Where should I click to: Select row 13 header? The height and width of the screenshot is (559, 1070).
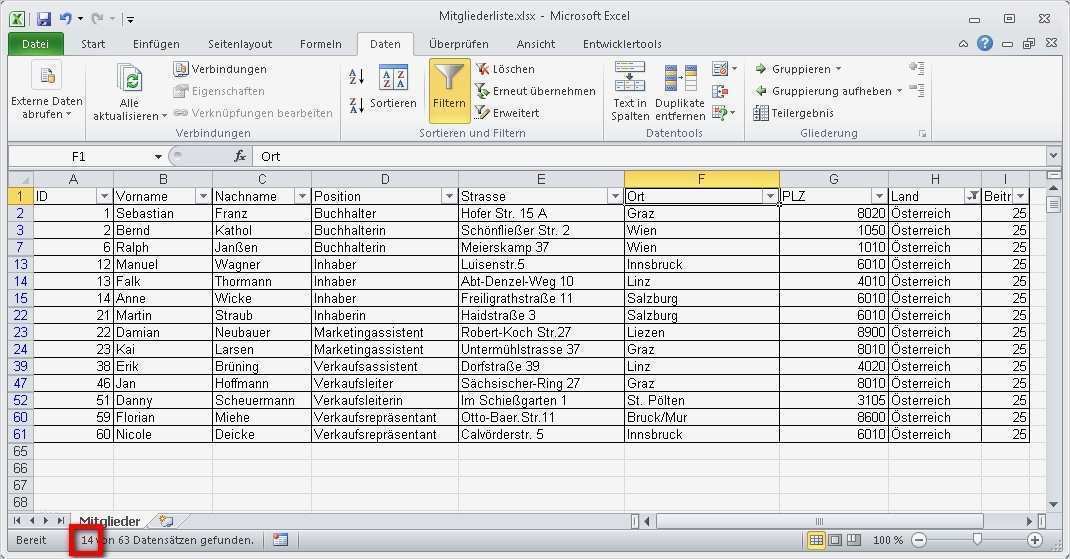(20, 264)
